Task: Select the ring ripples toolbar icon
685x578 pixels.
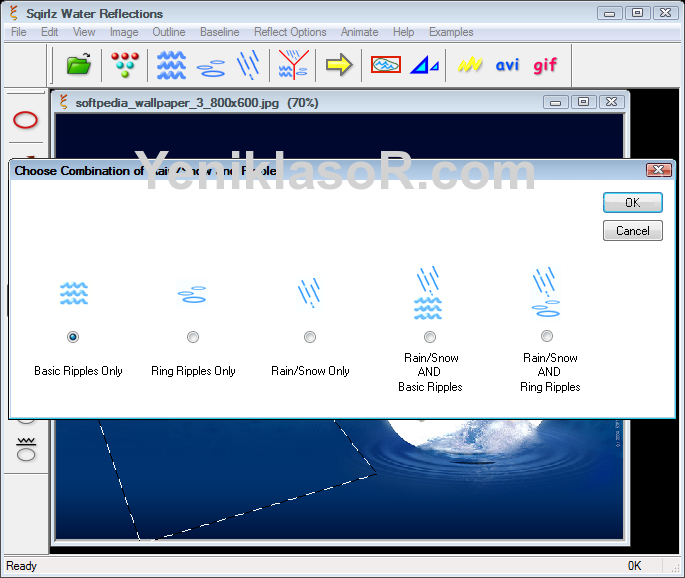Action: point(211,66)
